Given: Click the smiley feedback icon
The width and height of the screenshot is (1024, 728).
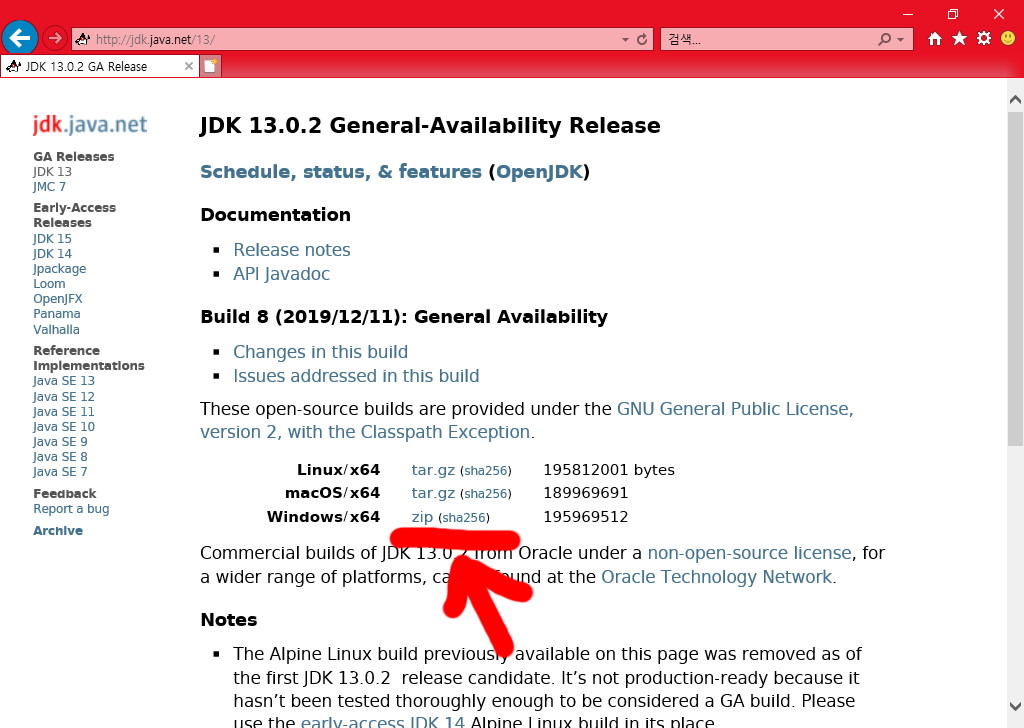Looking at the screenshot, I should click(1008, 39).
